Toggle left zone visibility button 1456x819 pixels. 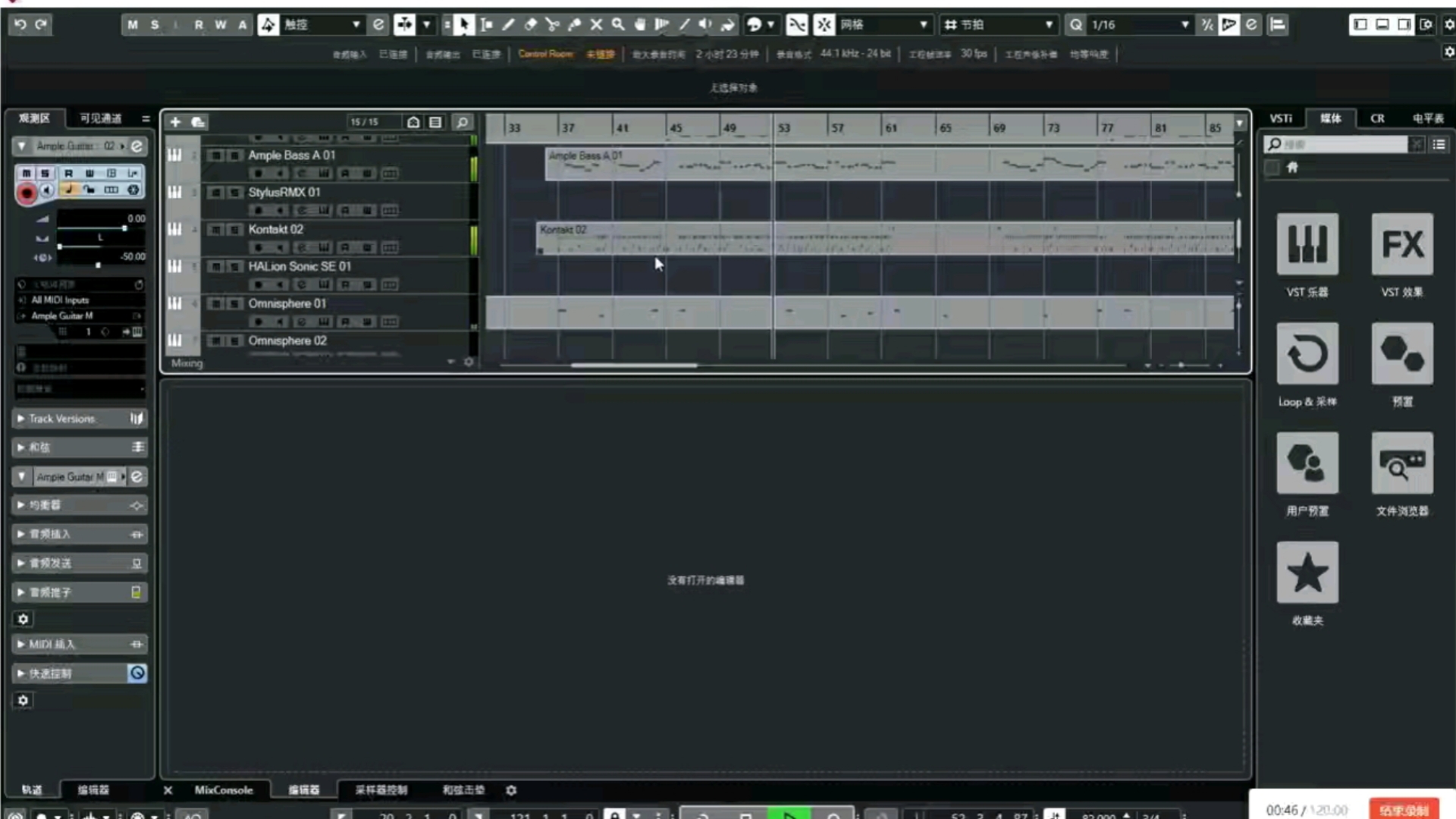click(1360, 25)
